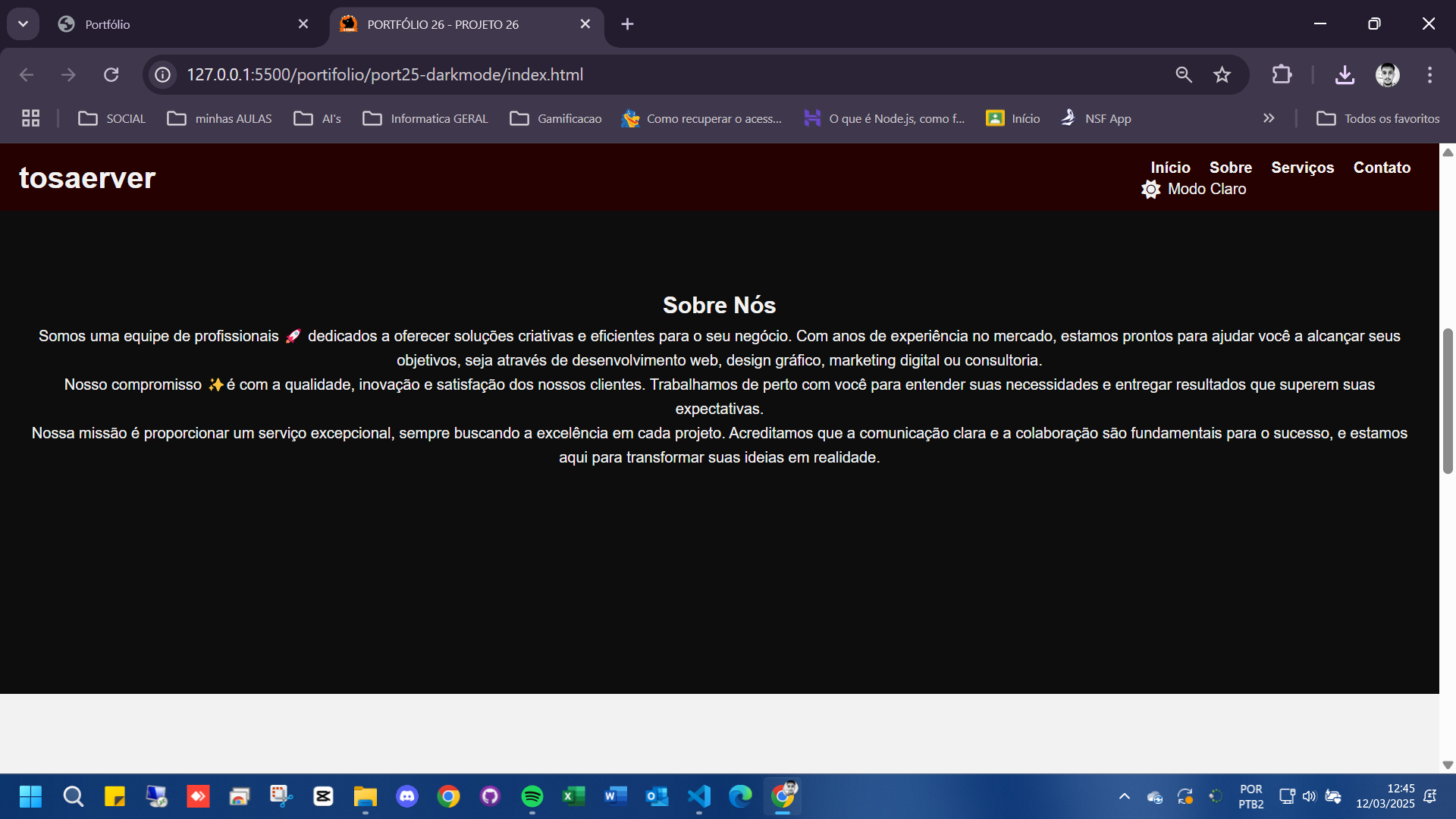
Task: Click the page vertical scrollbar thumb
Action: 1448,401
